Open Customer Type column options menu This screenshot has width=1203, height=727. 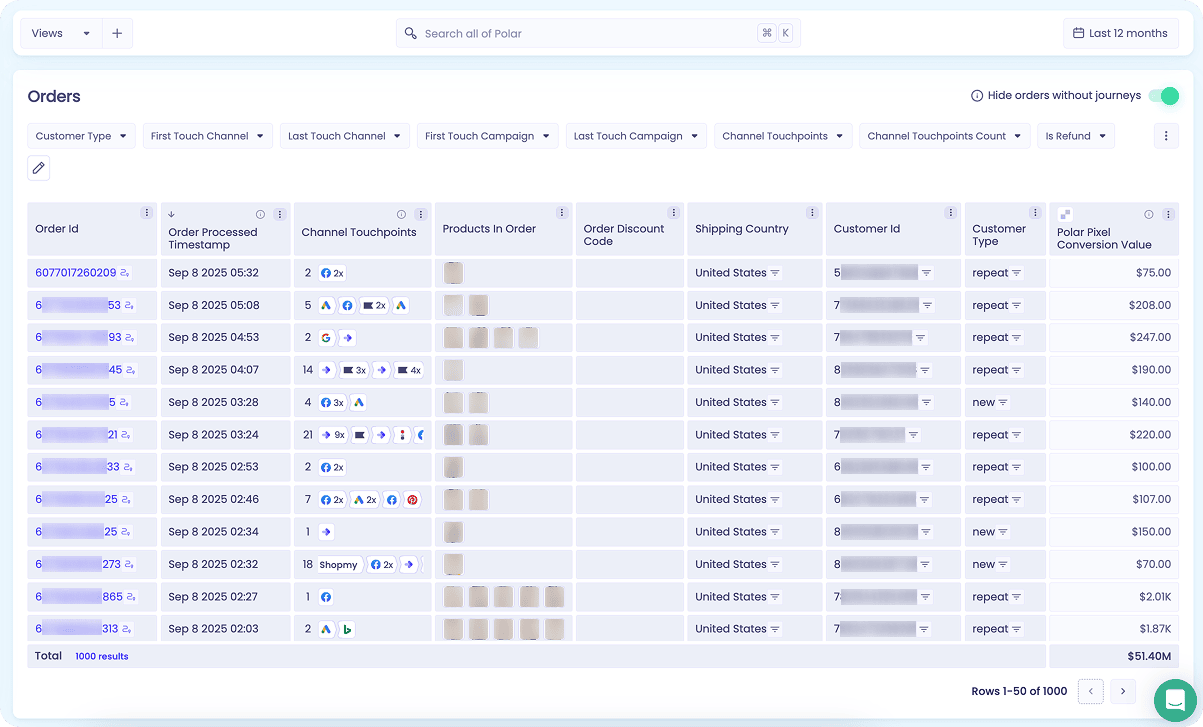click(1035, 213)
